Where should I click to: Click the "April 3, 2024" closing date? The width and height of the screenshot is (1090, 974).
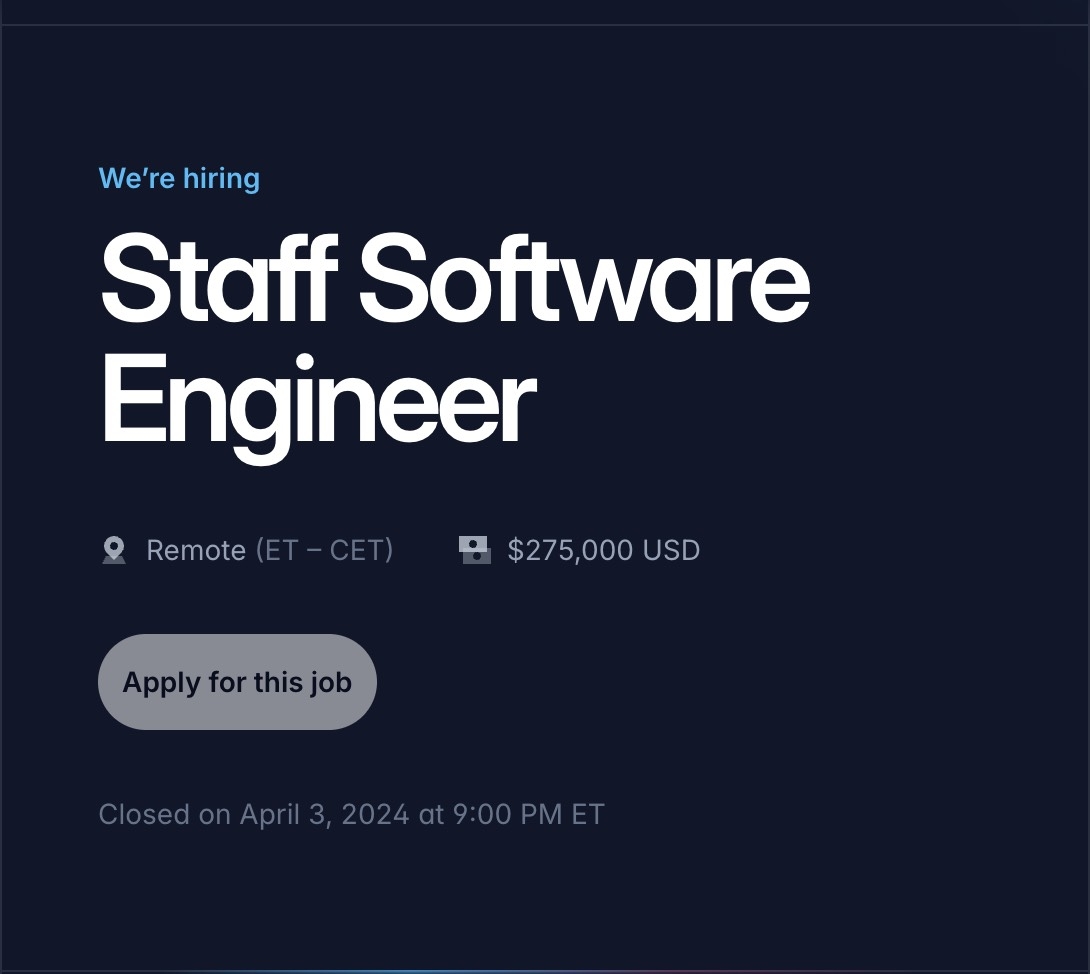click(x=325, y=815)
